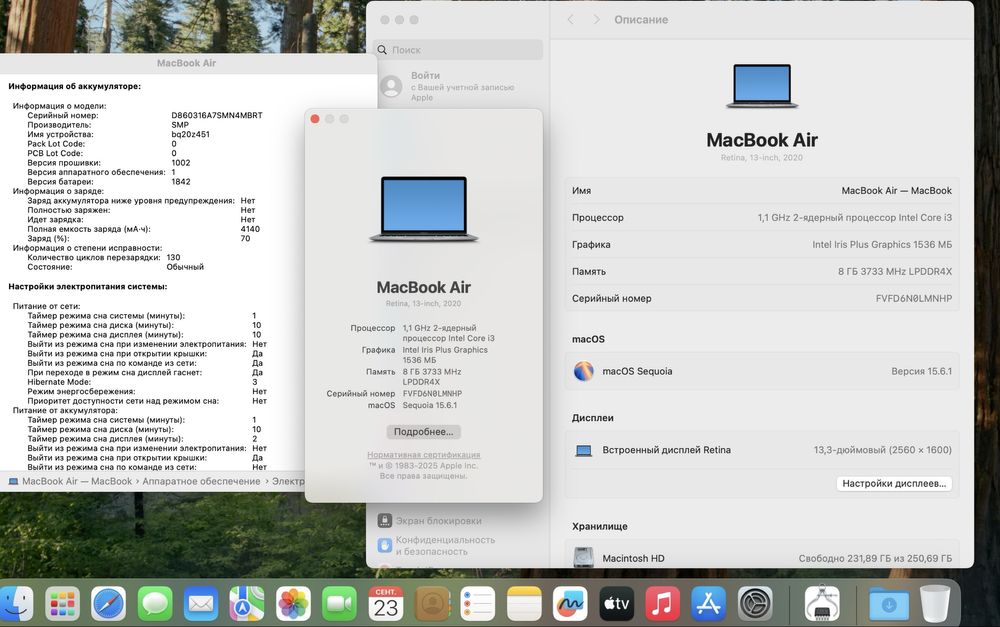Click the Macintosh HD drive icon
This screenshot has height=627, width=1000.
click(x=584, y=557)
